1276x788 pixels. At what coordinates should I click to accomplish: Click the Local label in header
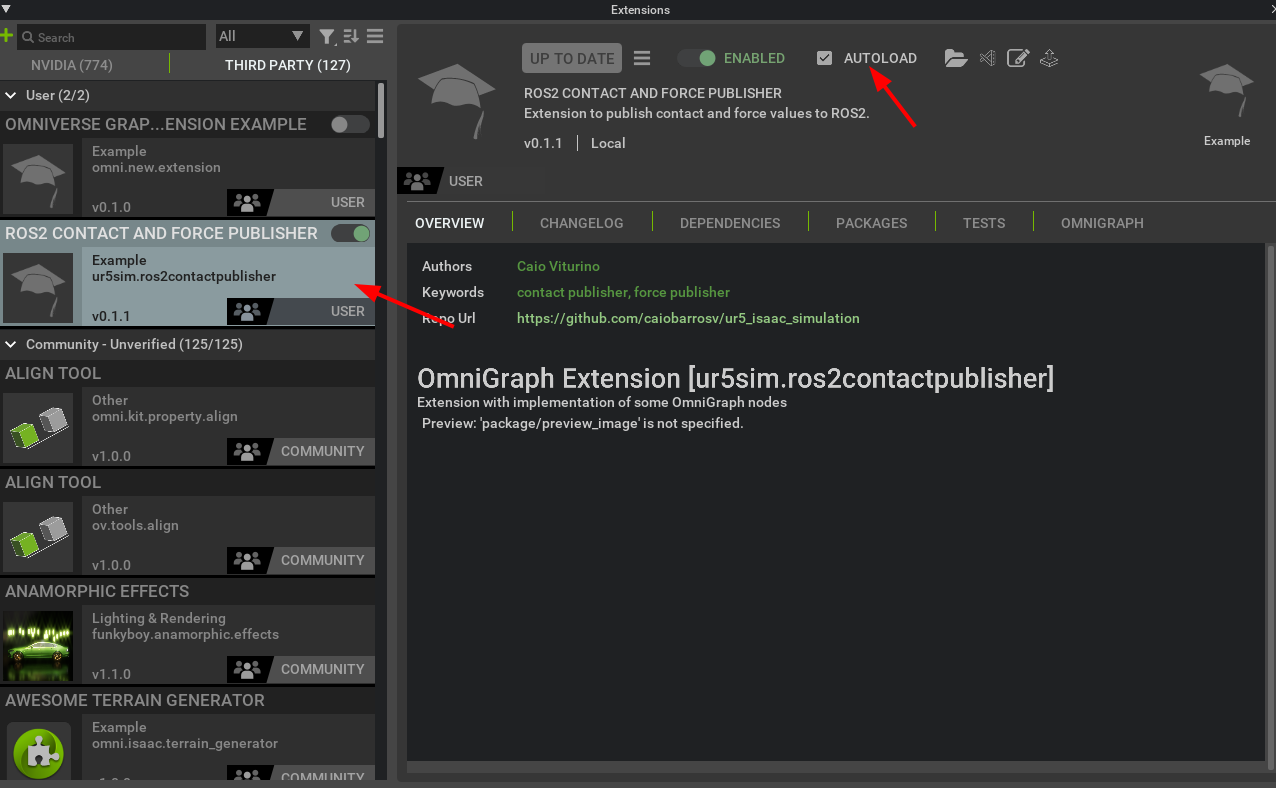tap(608, 143)
